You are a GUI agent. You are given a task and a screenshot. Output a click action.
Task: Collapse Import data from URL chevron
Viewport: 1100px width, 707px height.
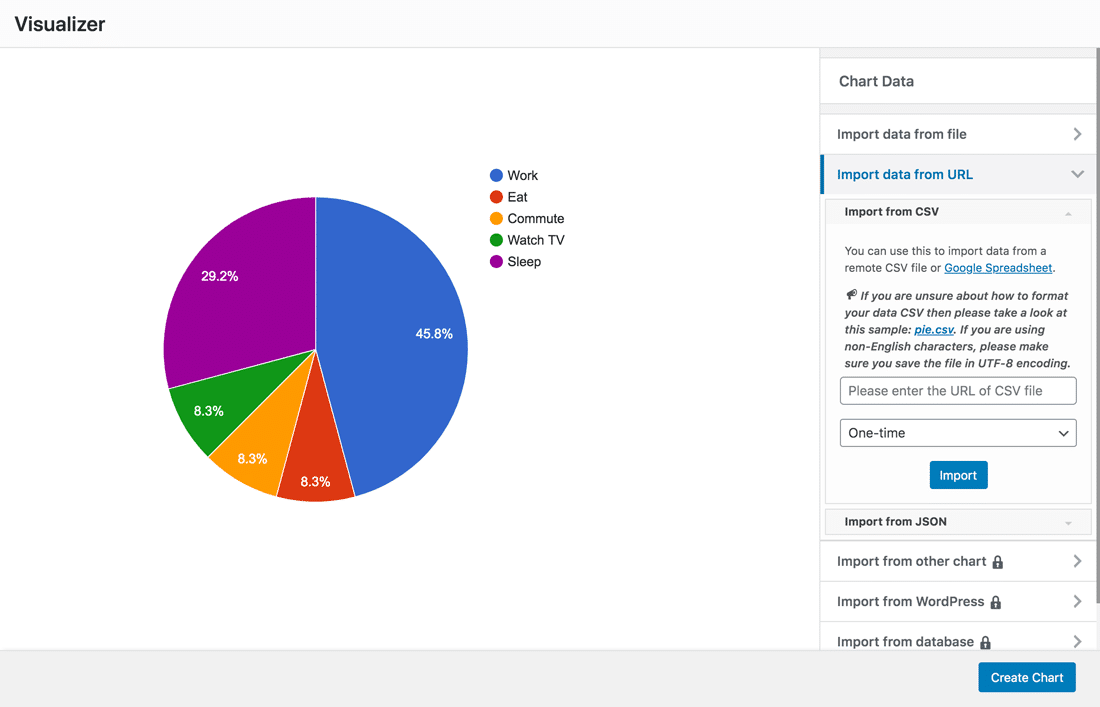pyautogui.click(x=1078, y=174)
